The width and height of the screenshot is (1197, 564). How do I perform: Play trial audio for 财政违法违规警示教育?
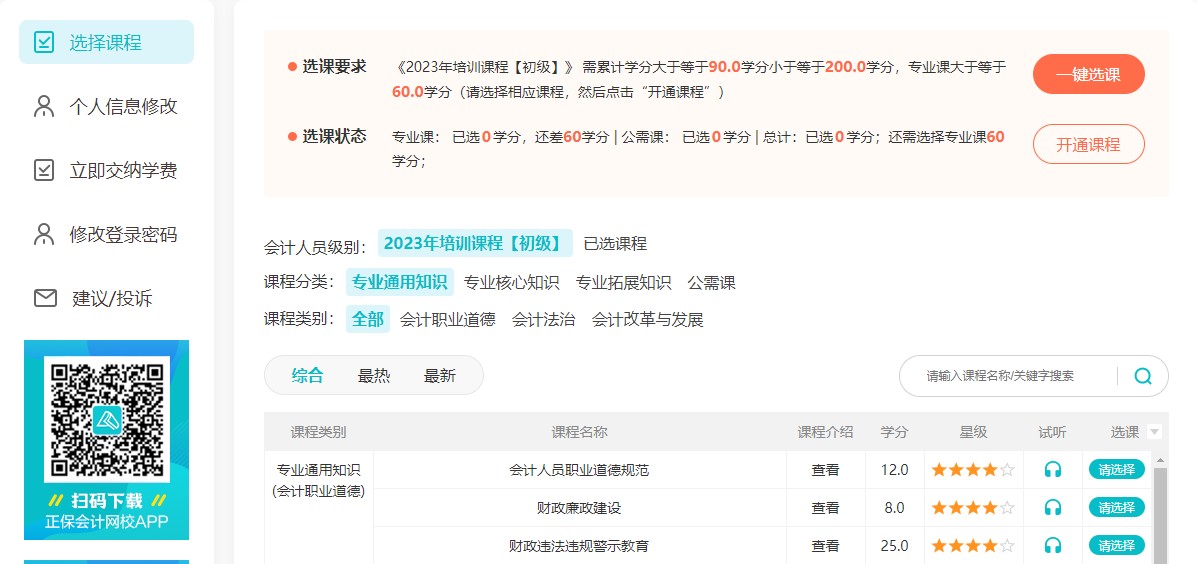(1053, 546)
